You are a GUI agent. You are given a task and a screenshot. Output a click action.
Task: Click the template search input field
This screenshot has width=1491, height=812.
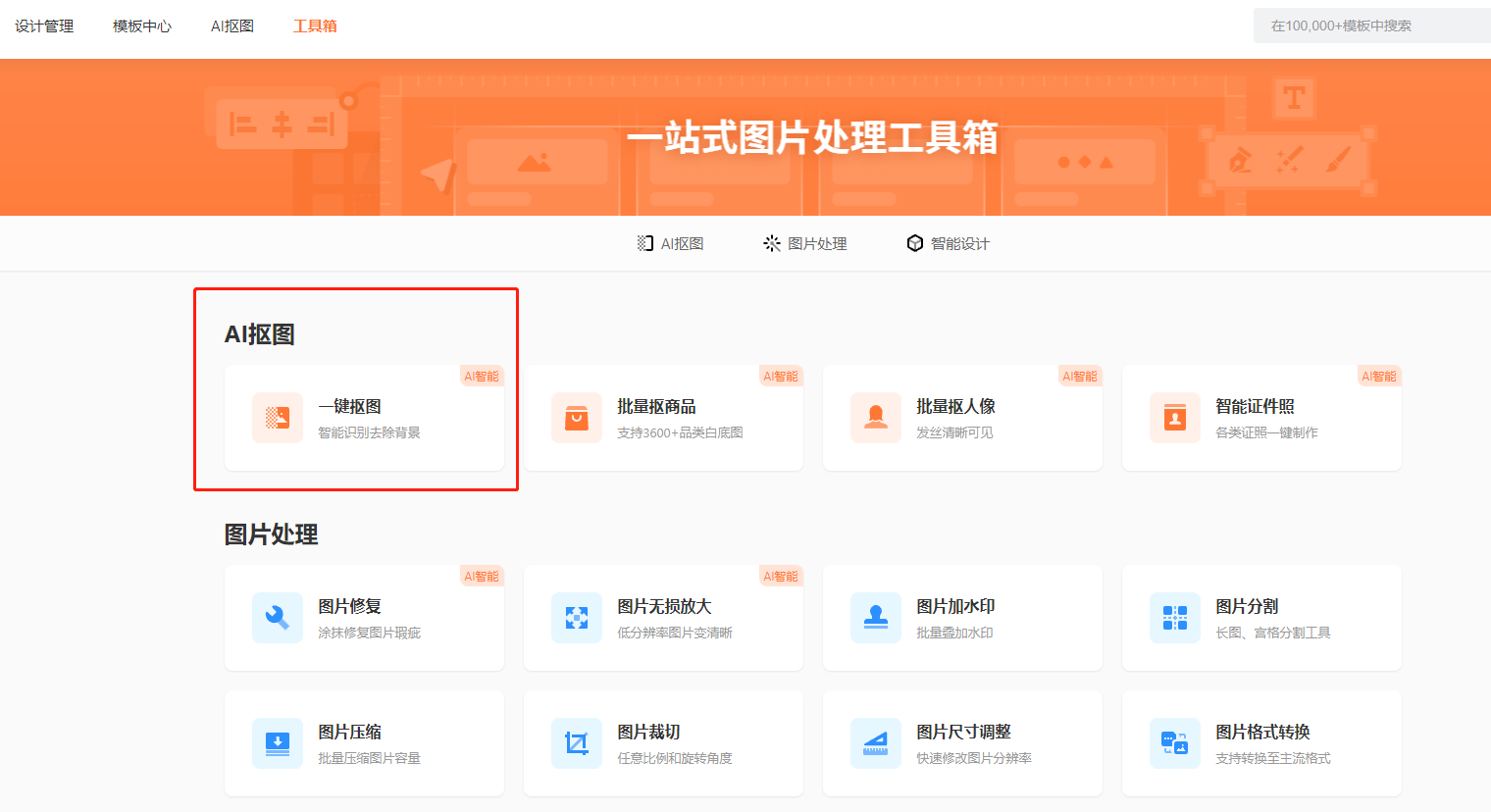pos(1371,25)
